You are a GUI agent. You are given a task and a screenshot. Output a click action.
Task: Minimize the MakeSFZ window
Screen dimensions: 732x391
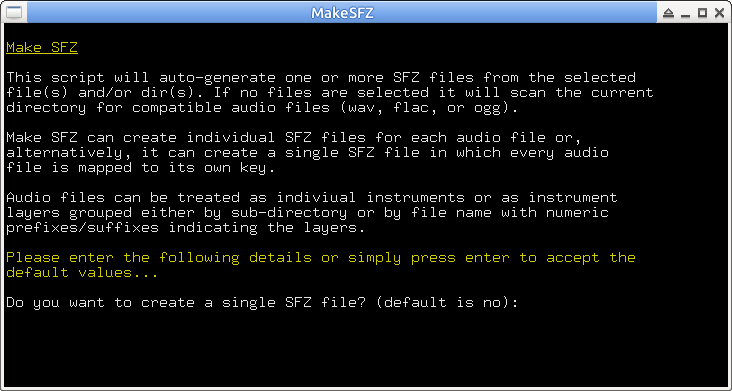coord(685,13)
